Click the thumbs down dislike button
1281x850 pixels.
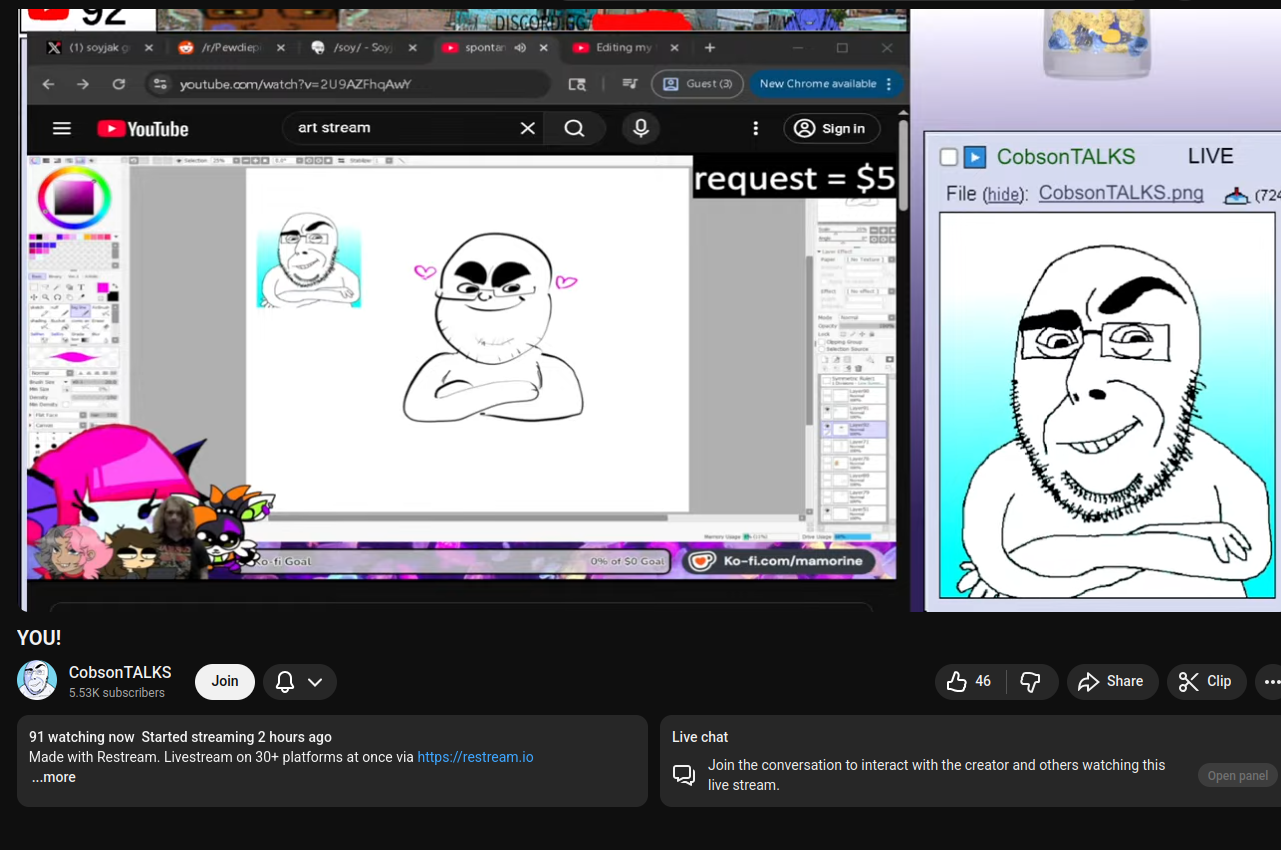coord(1031,682)
